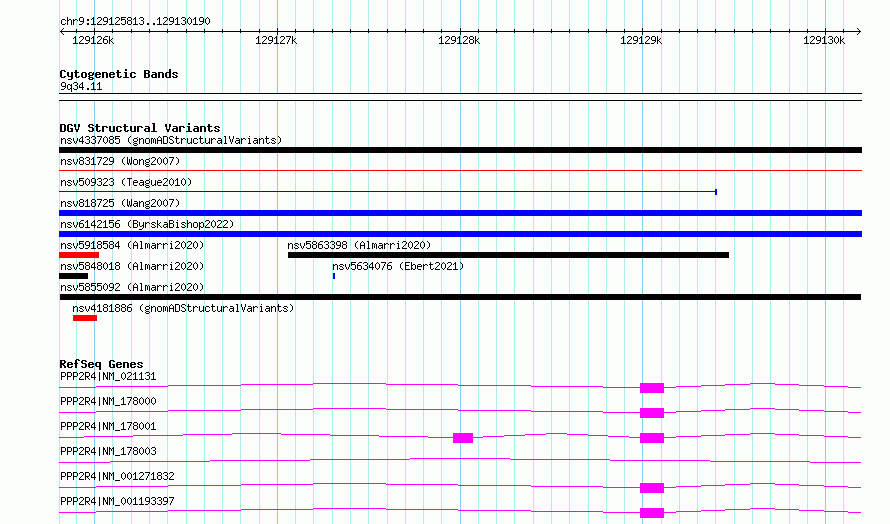Image resolution: width=890 pixels, height=524 pixels.
Task: Open the PPP2R4|NM_178001 transcript label
Action: click(x=108, y=426)
